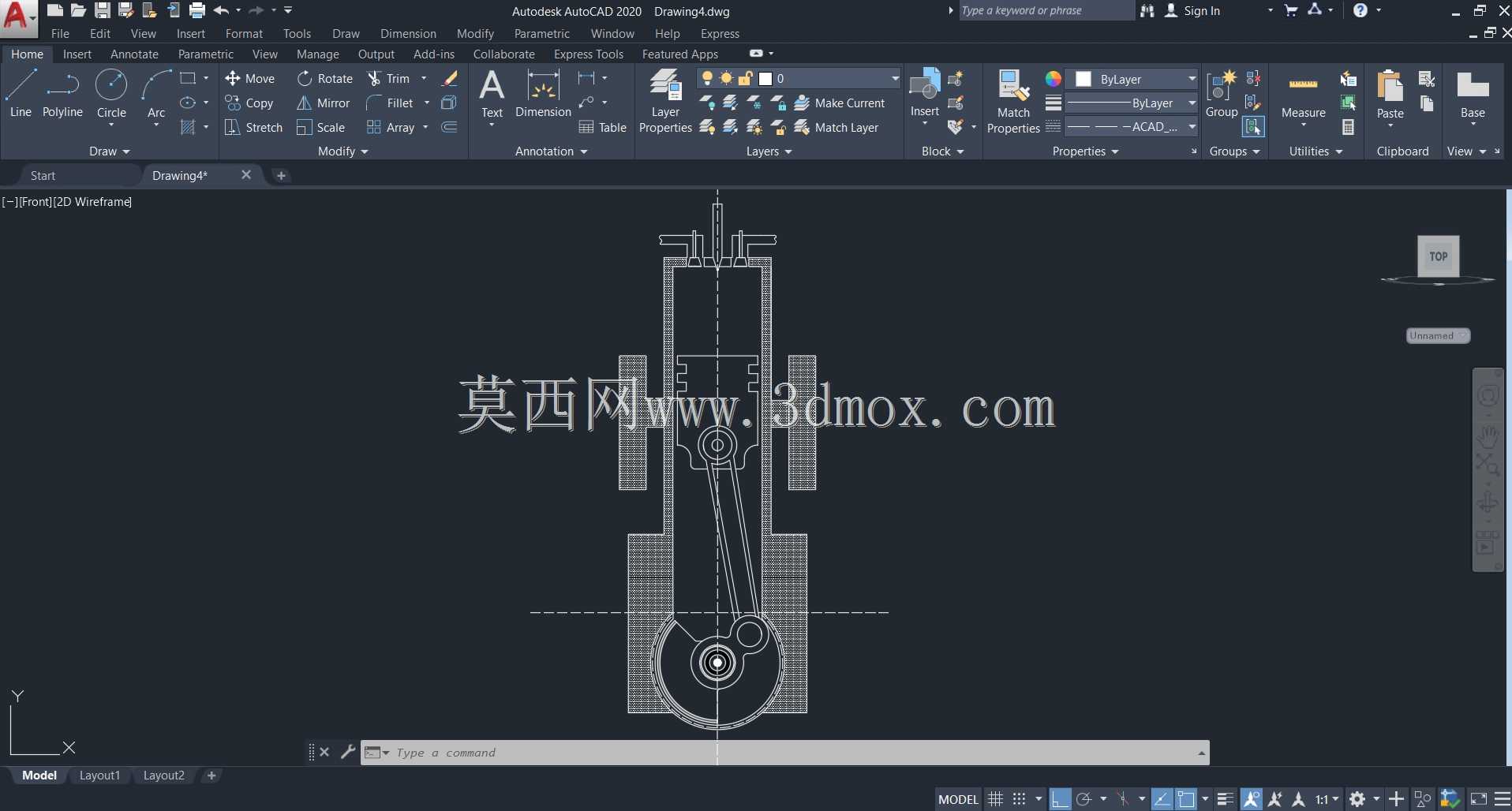Viewport: 1512px width, 811px height.
Task: Insert a Table
Action: (602, 127)
